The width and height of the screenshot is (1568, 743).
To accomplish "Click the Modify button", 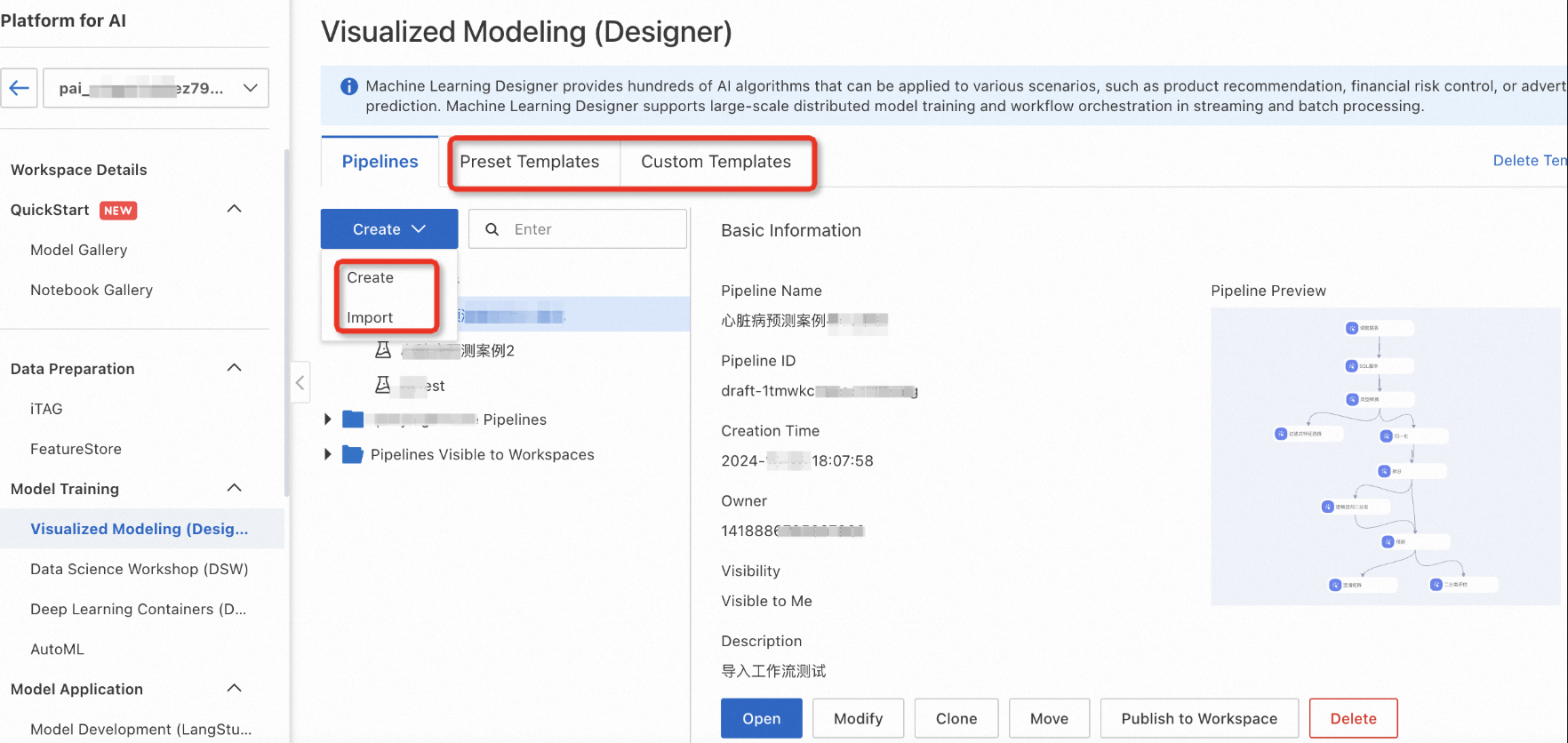I will 858,718.
